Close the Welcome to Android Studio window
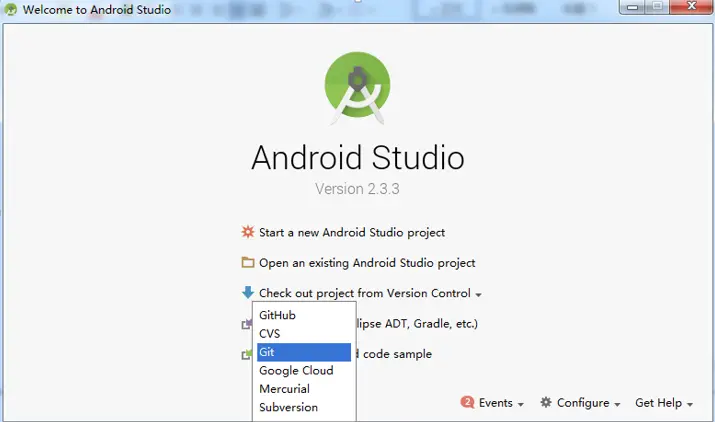Viewport: 715px width, 422px height. (691, 7)
